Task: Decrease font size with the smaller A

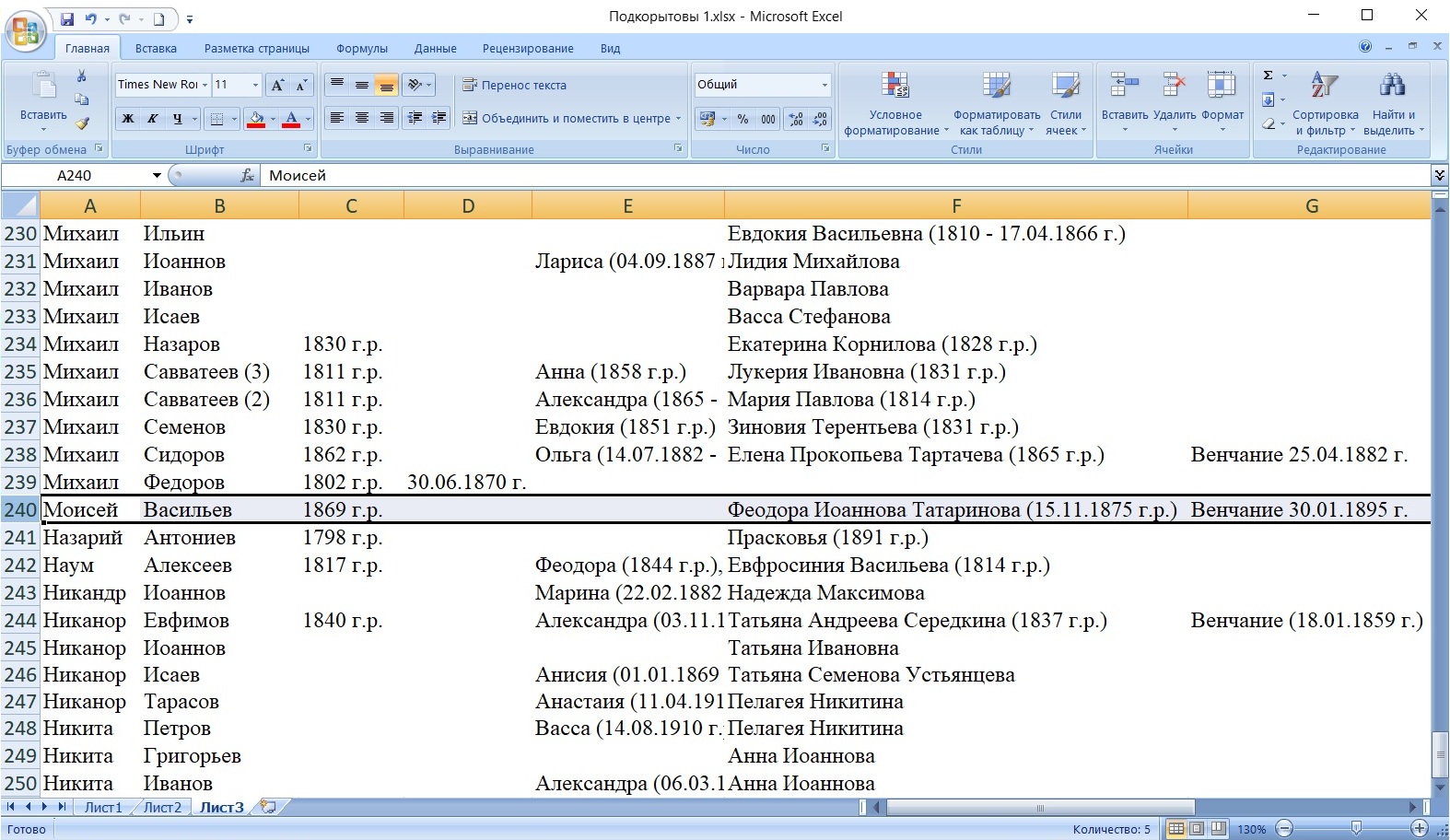Action: [x=301, y=85]
